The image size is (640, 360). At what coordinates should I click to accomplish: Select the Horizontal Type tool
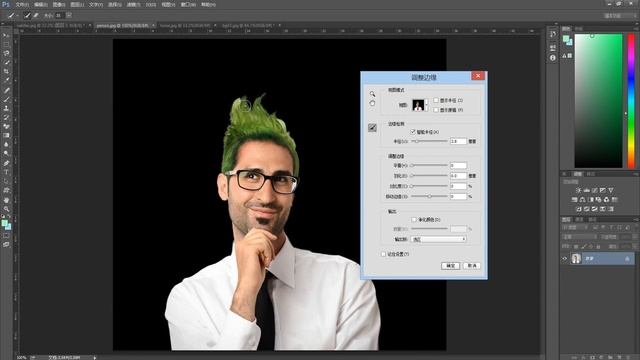[x=6, y=172]
